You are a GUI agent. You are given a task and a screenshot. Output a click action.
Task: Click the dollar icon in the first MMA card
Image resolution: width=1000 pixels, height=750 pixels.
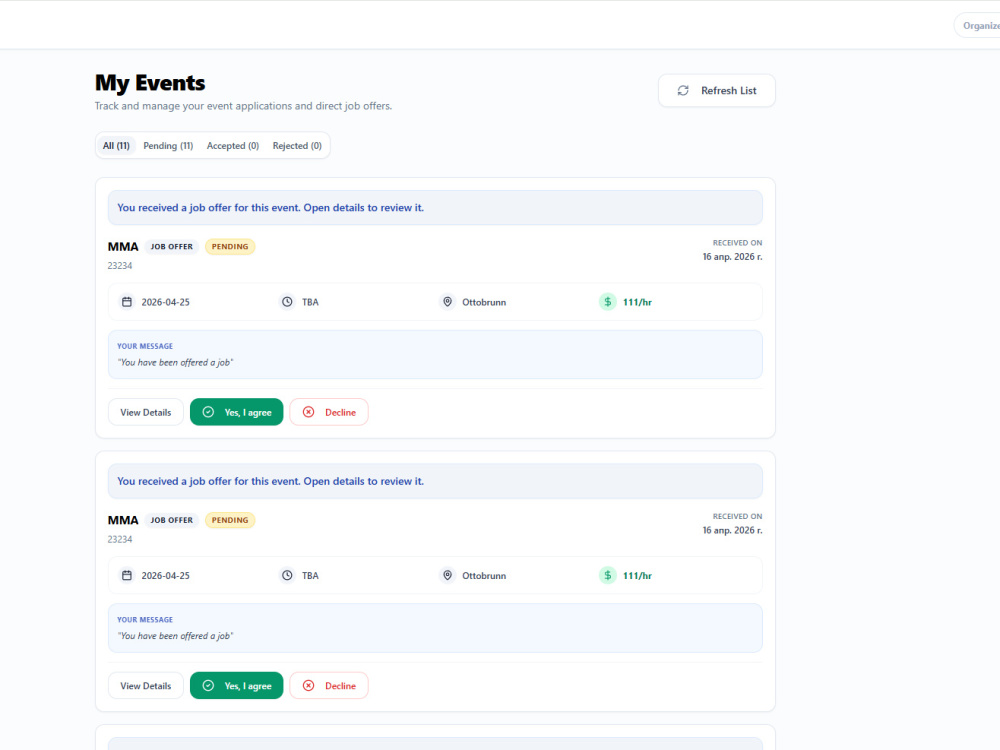tap(608, 302)
